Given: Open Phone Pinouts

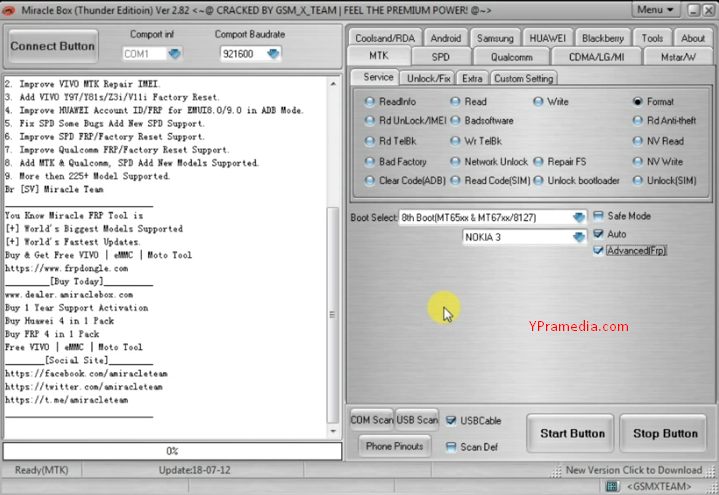Looking at the screenshot, I should [x=394, y=446].
